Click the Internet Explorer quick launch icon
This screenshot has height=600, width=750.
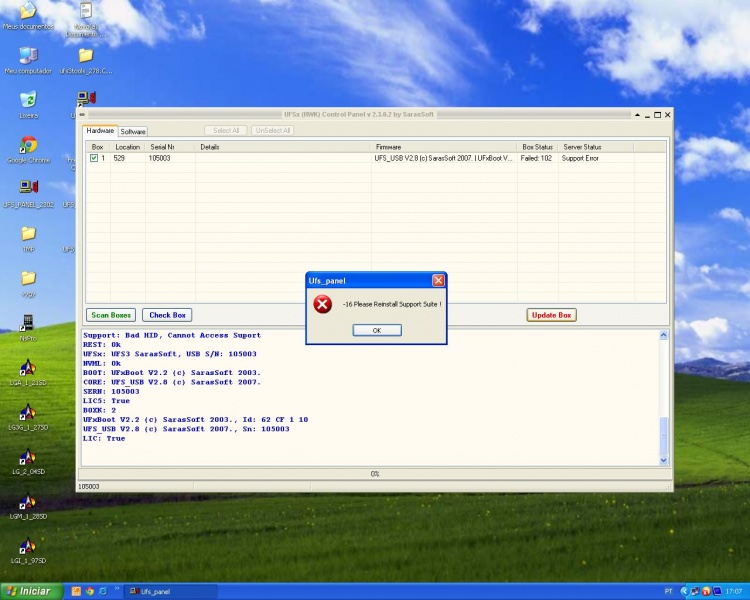[102, 591]
